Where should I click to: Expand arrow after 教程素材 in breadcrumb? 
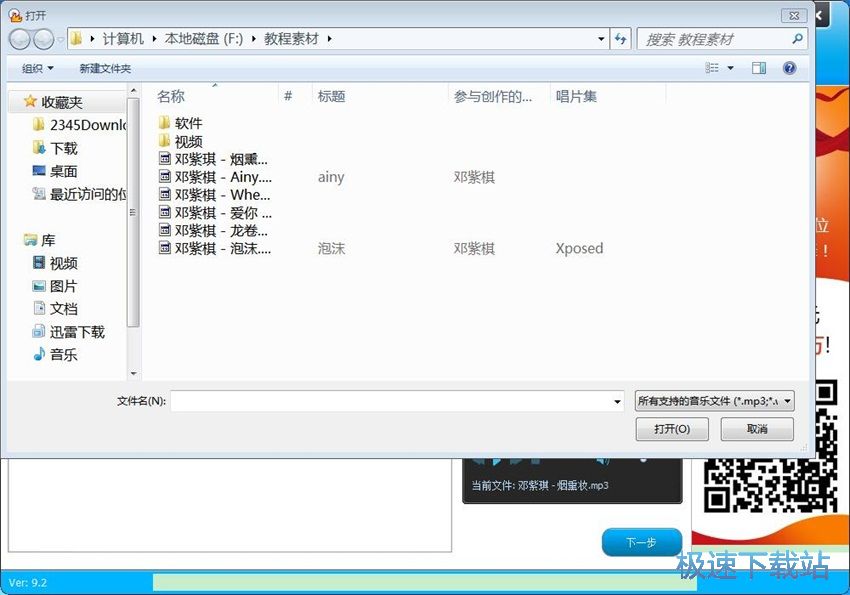tap(329, 39)
